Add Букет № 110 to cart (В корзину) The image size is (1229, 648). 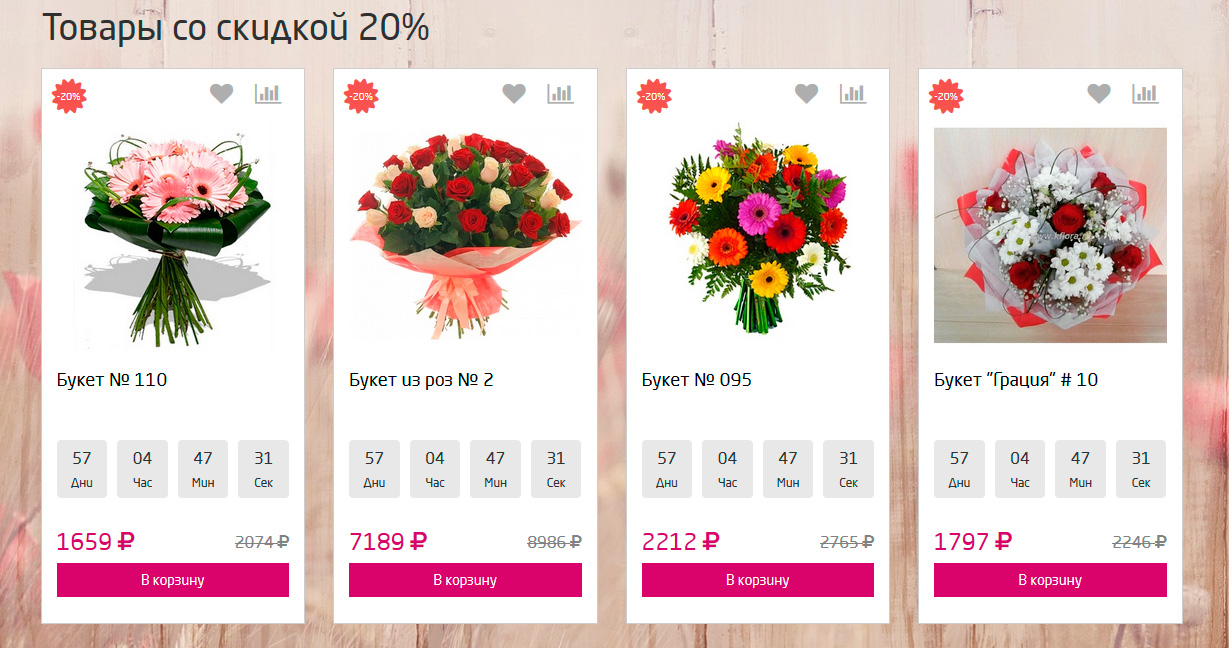click(173, 580)
